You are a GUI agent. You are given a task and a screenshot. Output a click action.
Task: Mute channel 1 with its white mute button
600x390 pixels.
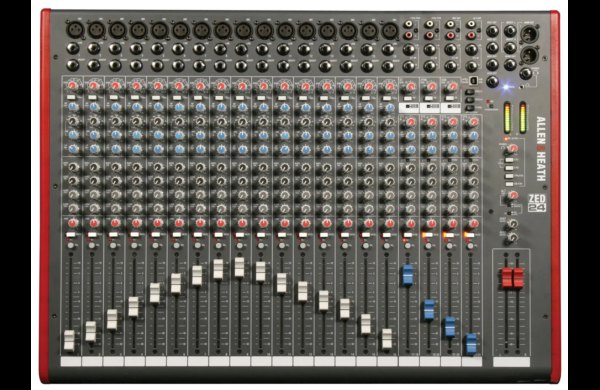[x=70, y=235]
